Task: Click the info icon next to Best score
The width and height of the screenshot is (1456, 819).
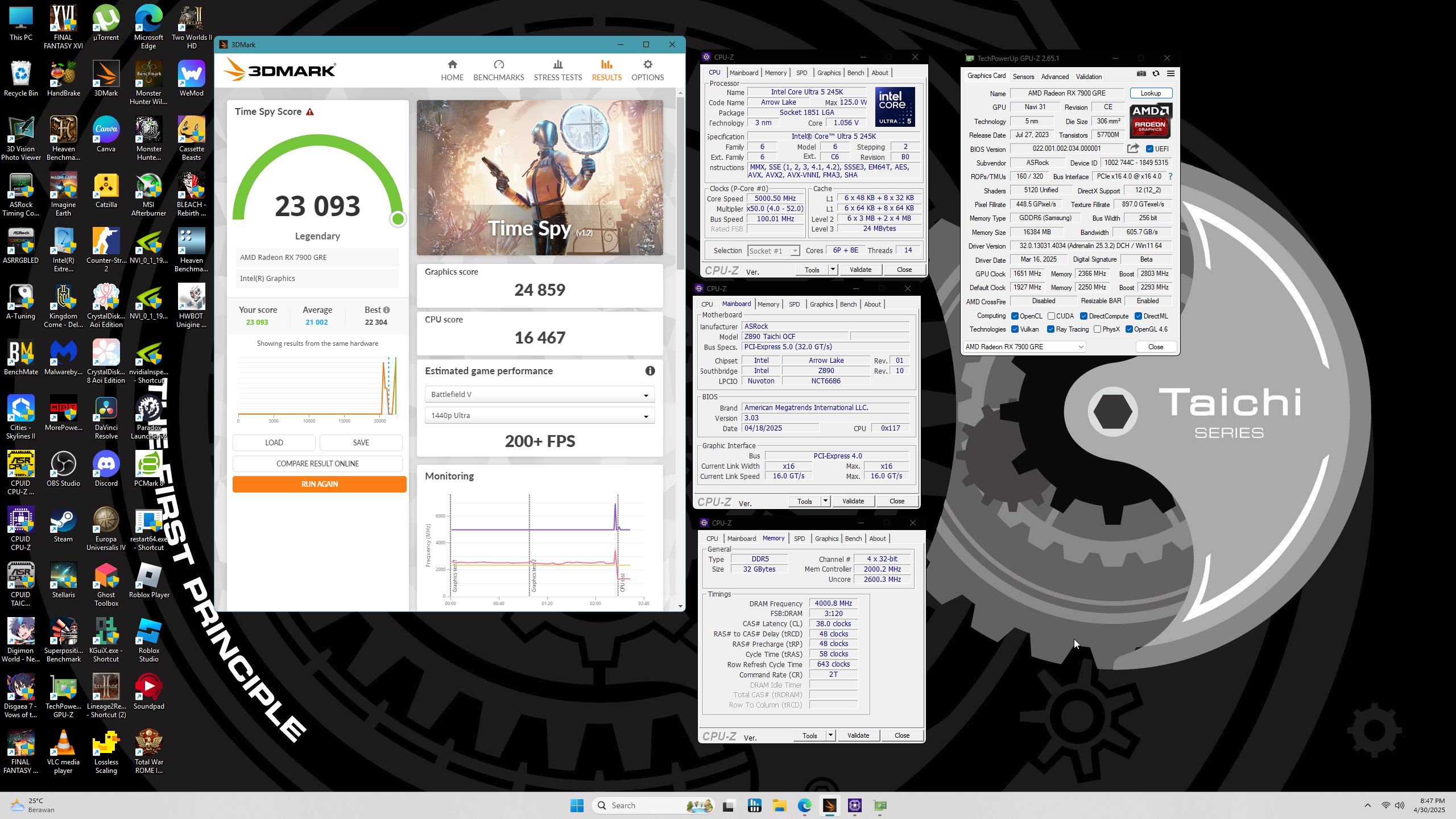Action: [x=387, y=310]
